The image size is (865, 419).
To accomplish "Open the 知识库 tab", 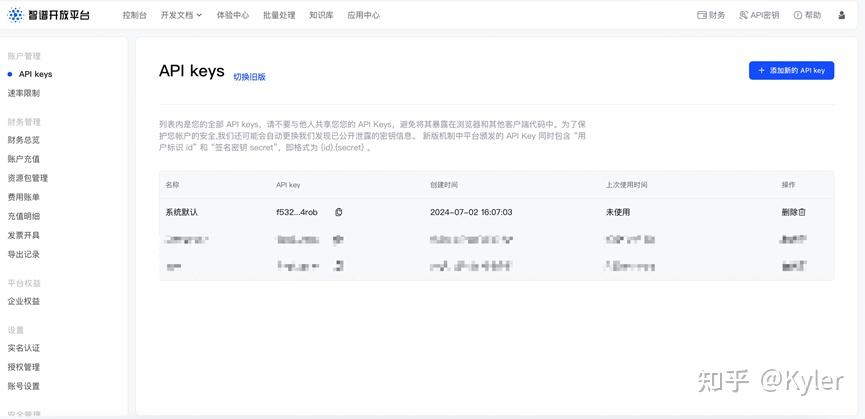I will (322, 15).
